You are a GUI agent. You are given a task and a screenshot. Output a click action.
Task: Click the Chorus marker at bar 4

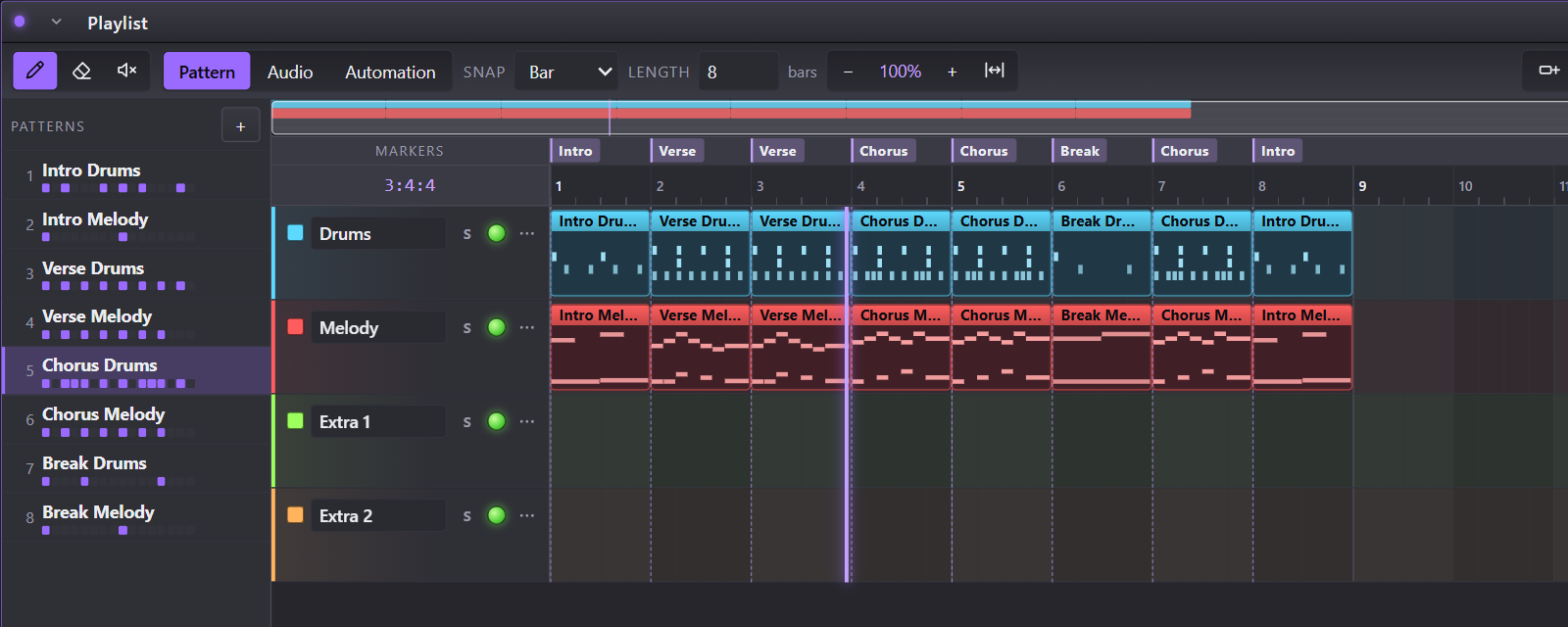tap(883, 151)
